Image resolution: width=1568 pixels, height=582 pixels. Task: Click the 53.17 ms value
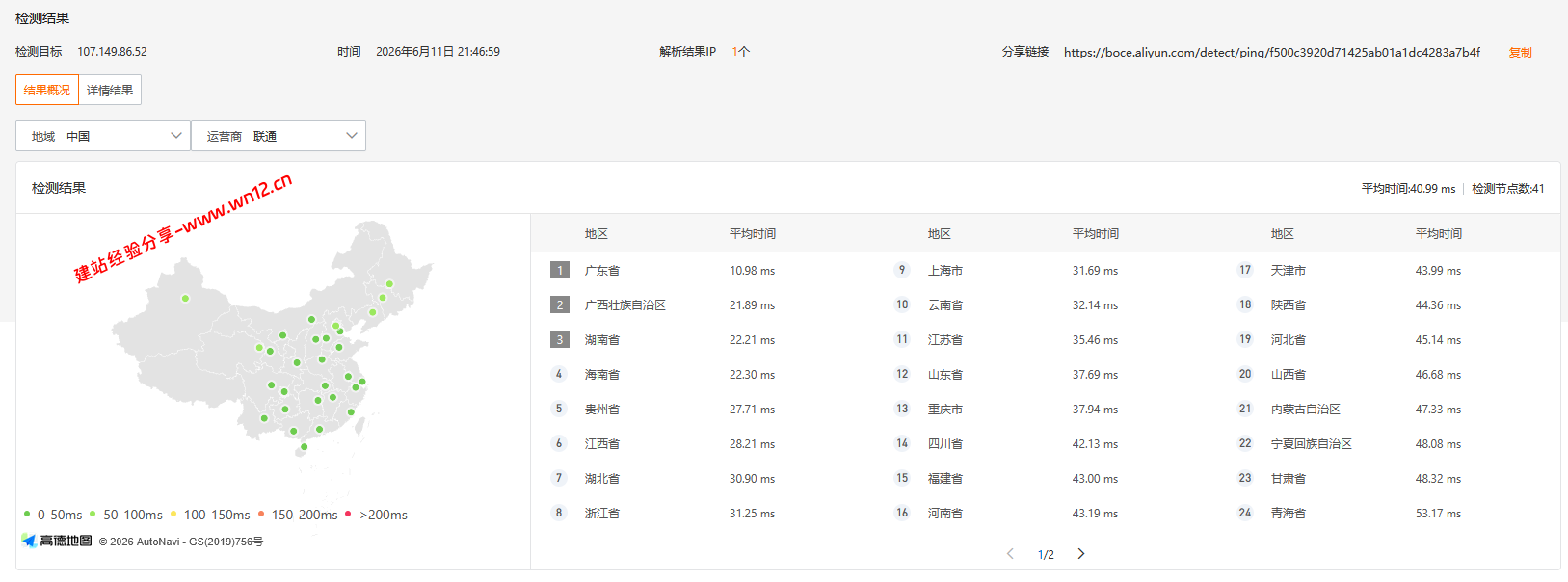click(x=1438, y=514)
